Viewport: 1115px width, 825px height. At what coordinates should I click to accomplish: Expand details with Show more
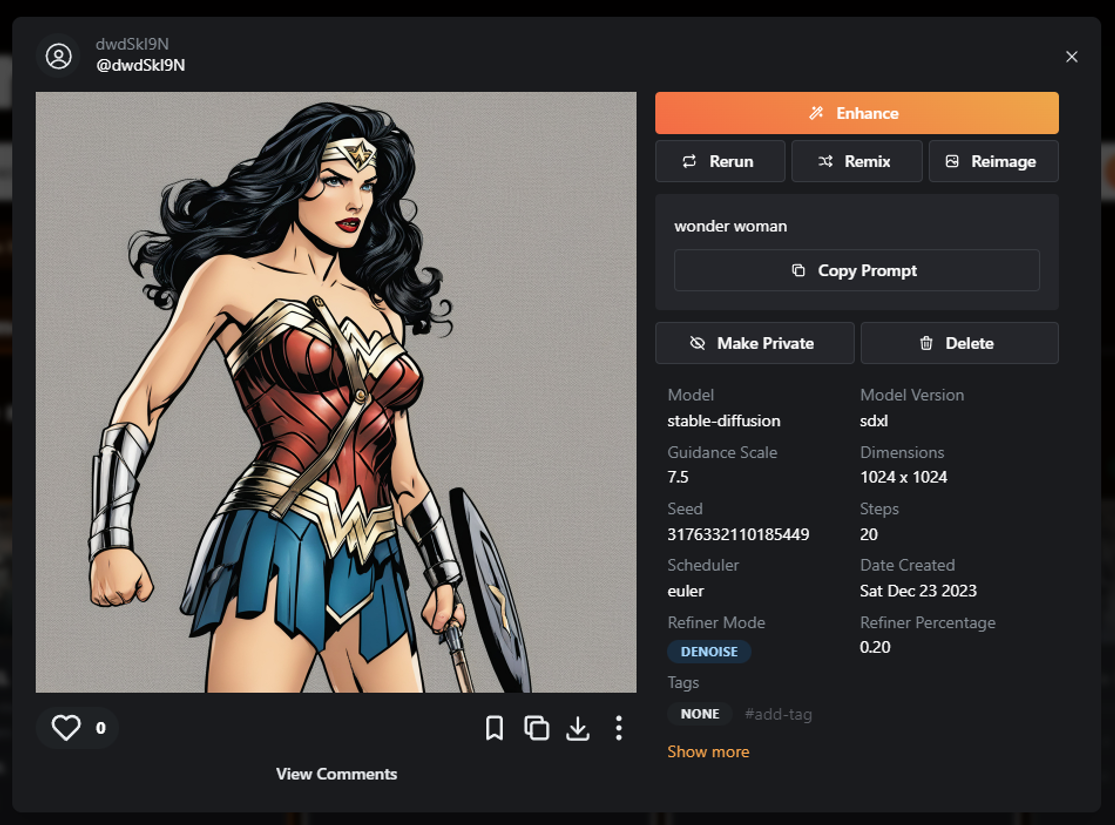click(708, 752)
